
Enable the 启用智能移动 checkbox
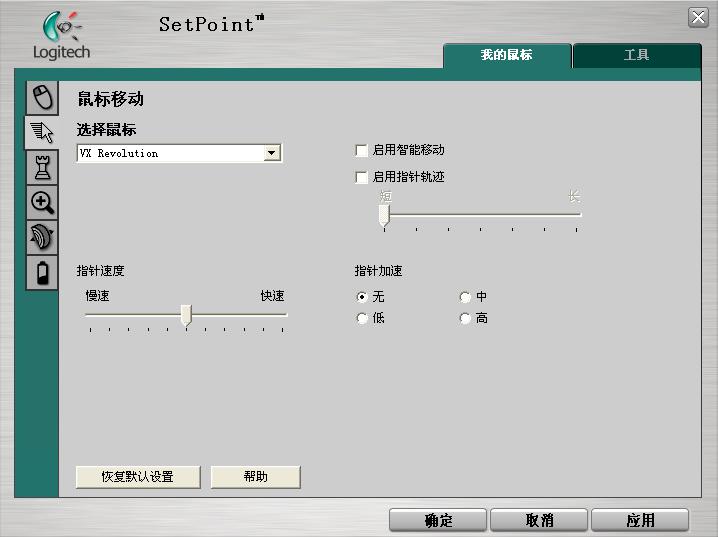[x=362, y=150]
